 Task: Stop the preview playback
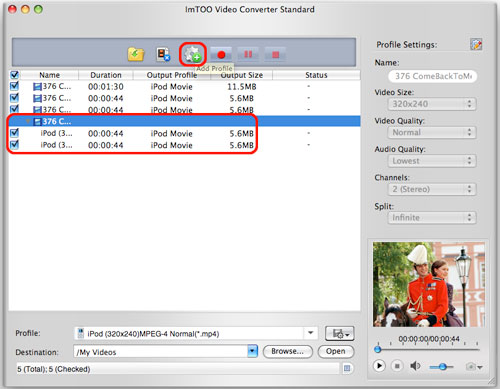397,366
